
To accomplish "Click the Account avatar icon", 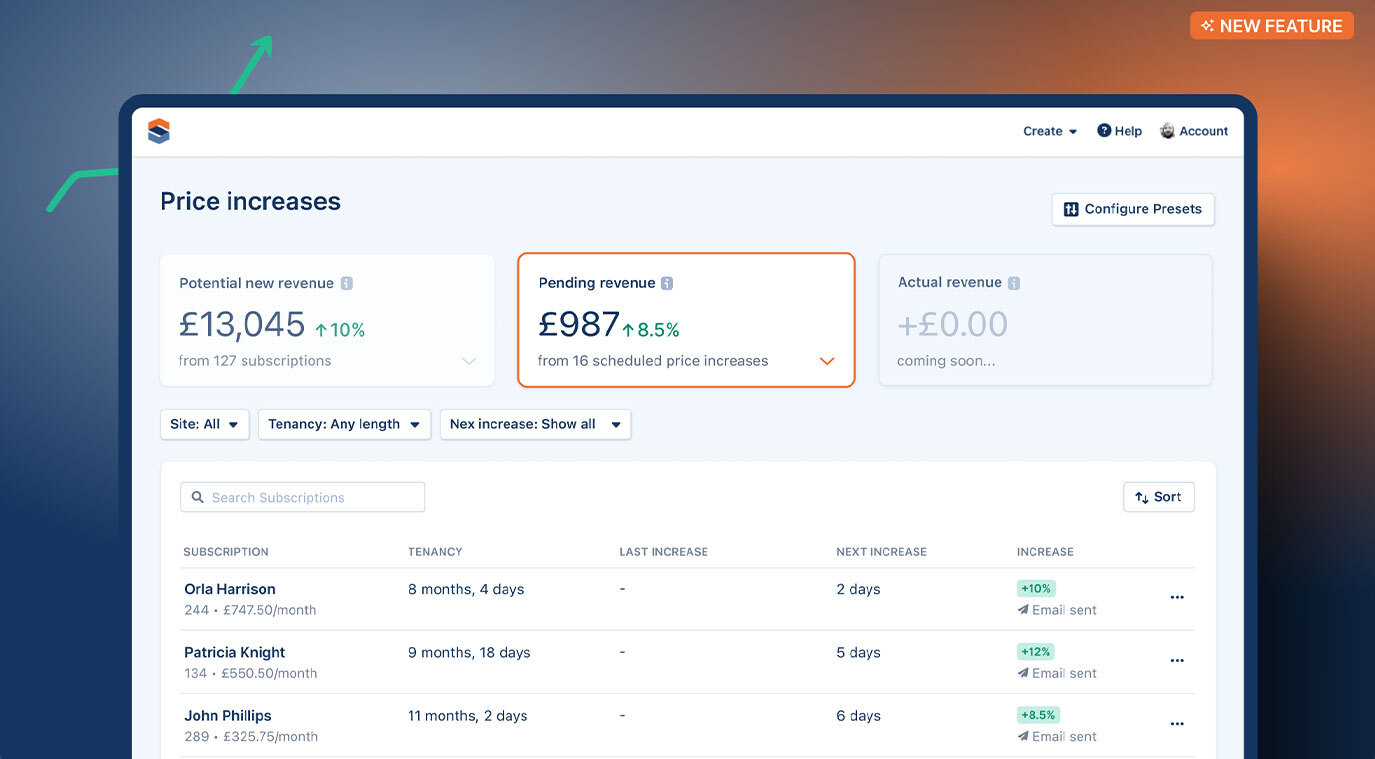I will [x=1166, y=130].
